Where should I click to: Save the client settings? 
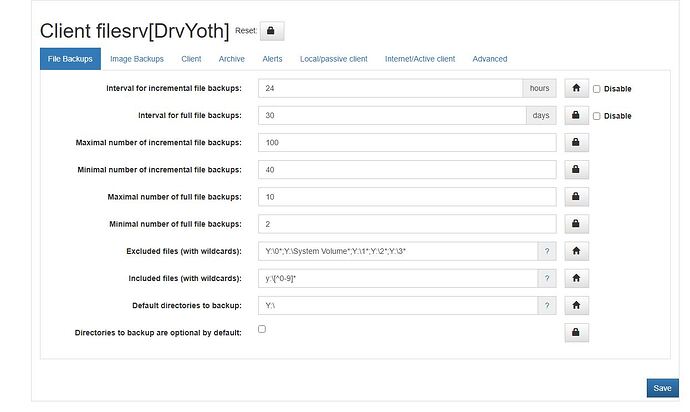[x=661, y=388]
